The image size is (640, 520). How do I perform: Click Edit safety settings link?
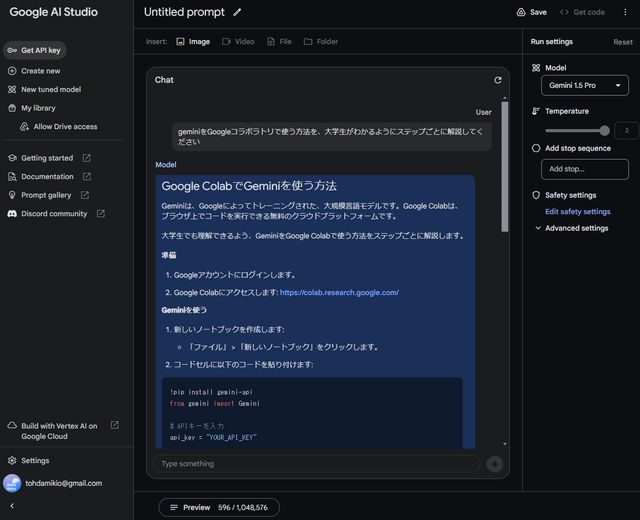578,211
